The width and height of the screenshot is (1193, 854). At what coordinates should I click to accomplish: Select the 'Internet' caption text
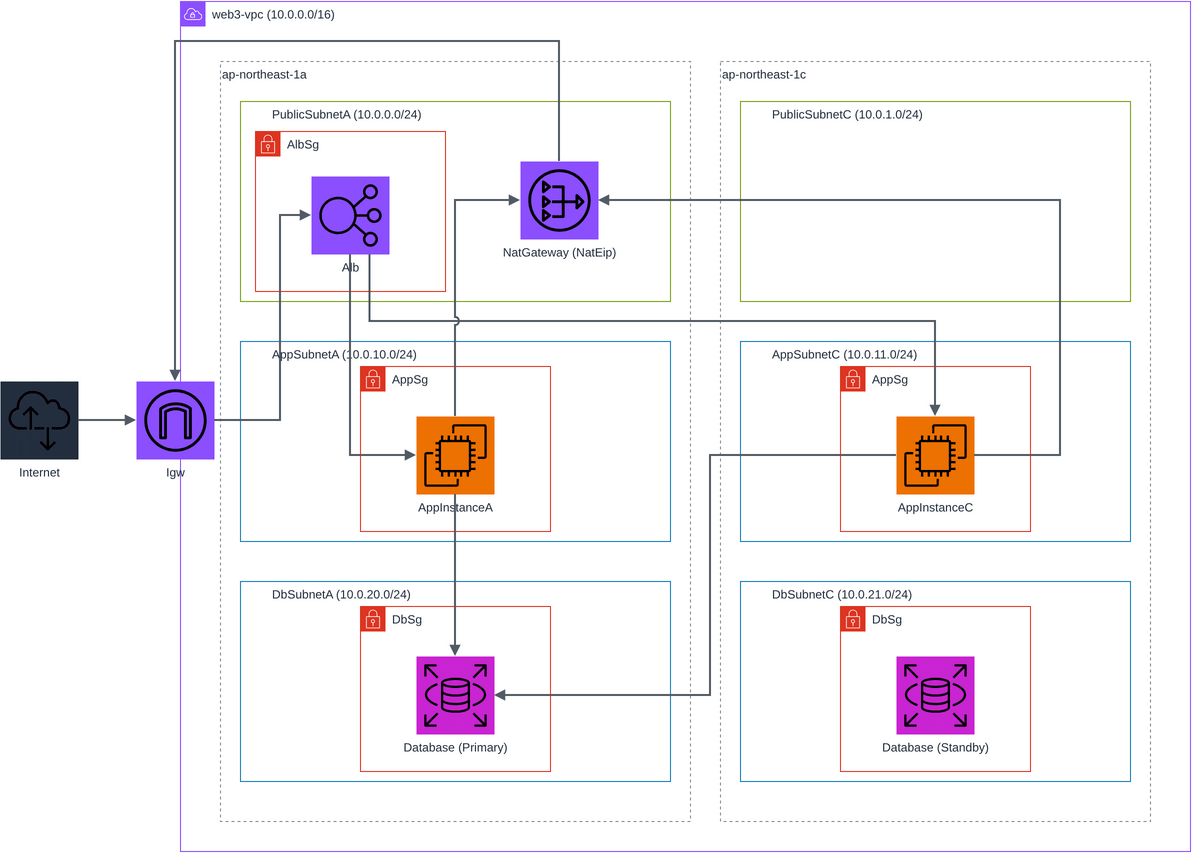pos(40,473)
